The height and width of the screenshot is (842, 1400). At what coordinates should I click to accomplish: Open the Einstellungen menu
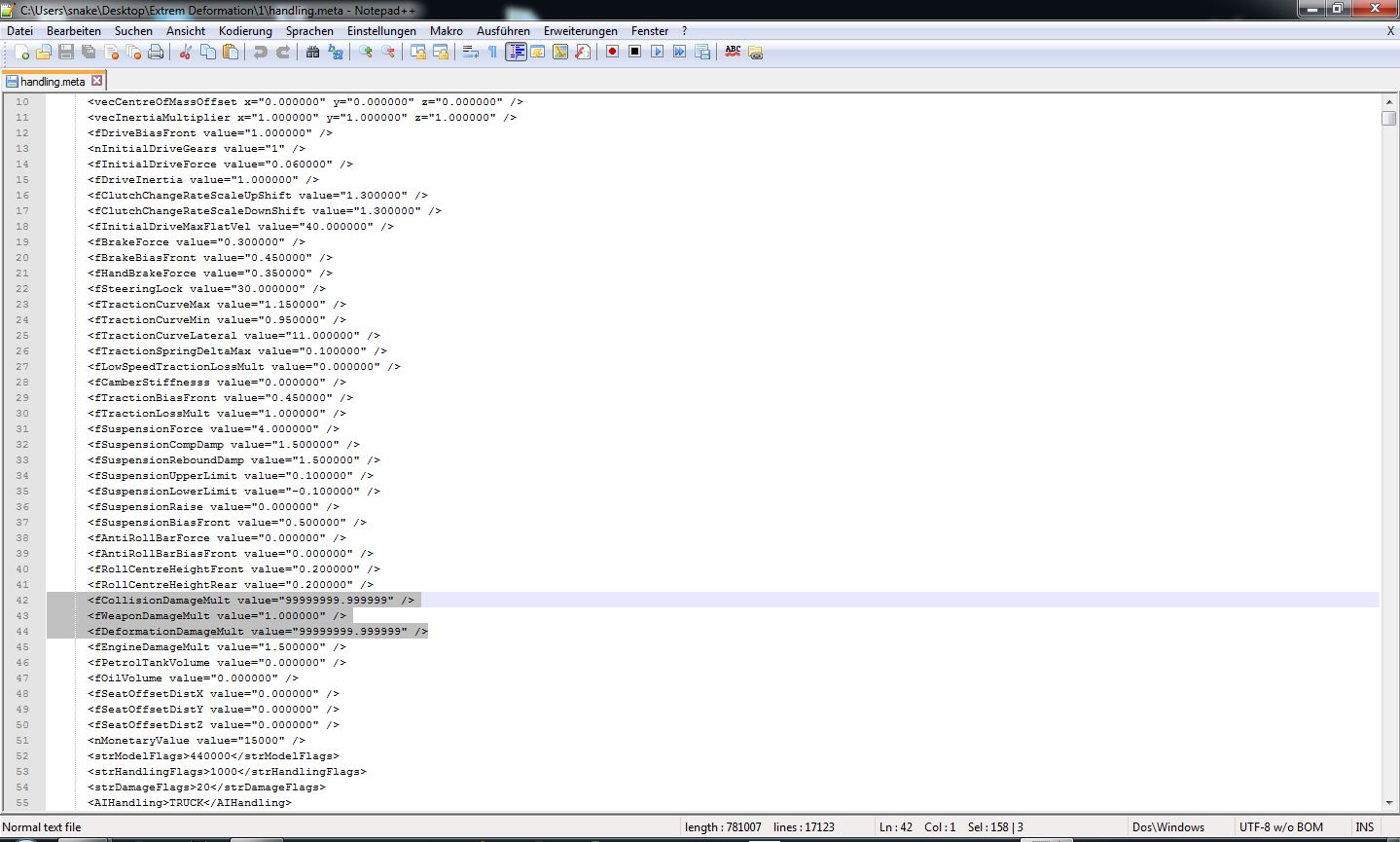tap(381, 31)
